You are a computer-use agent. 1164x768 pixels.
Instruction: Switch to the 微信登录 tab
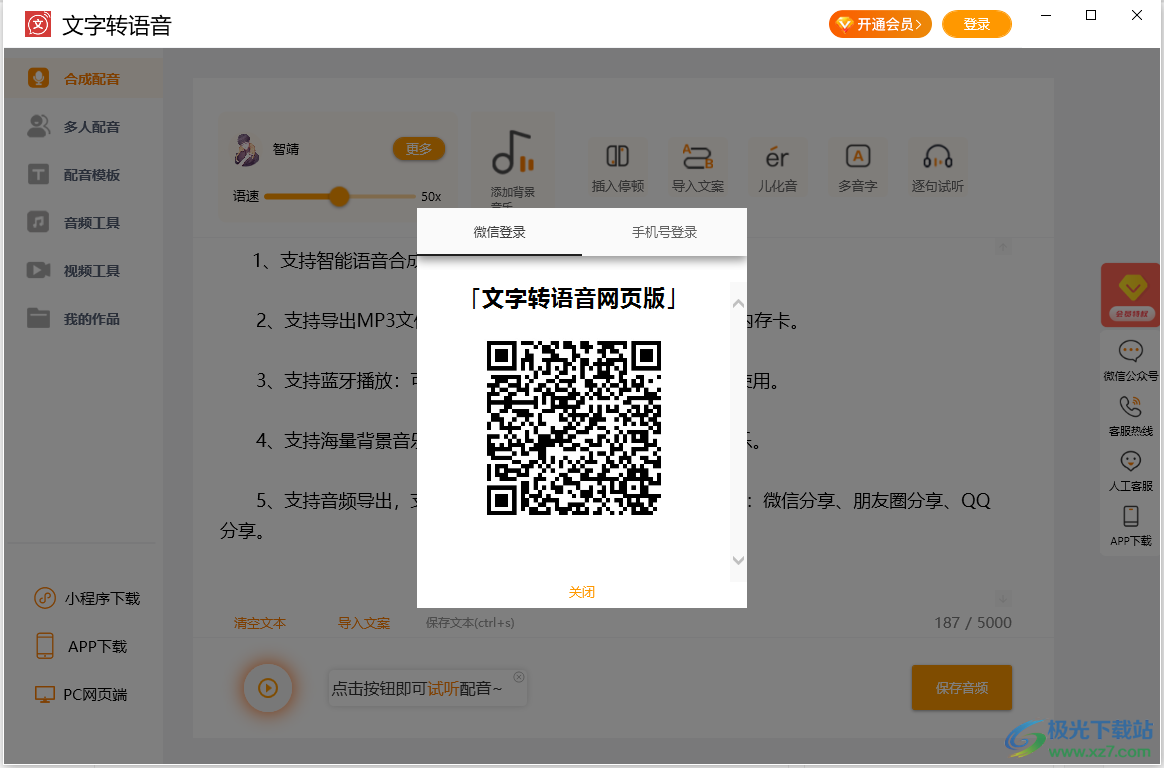click(x=500, y=232)
